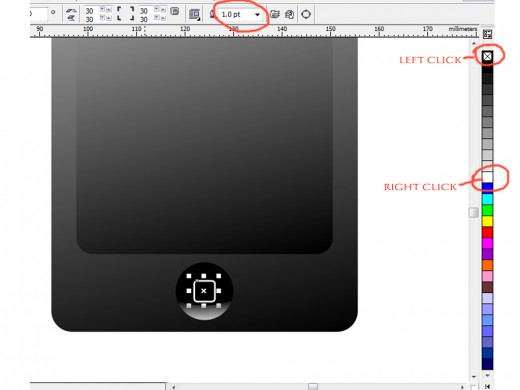Click the center X of selected square
The width and height of the screenshot is (520, 390).
[204, 291]
